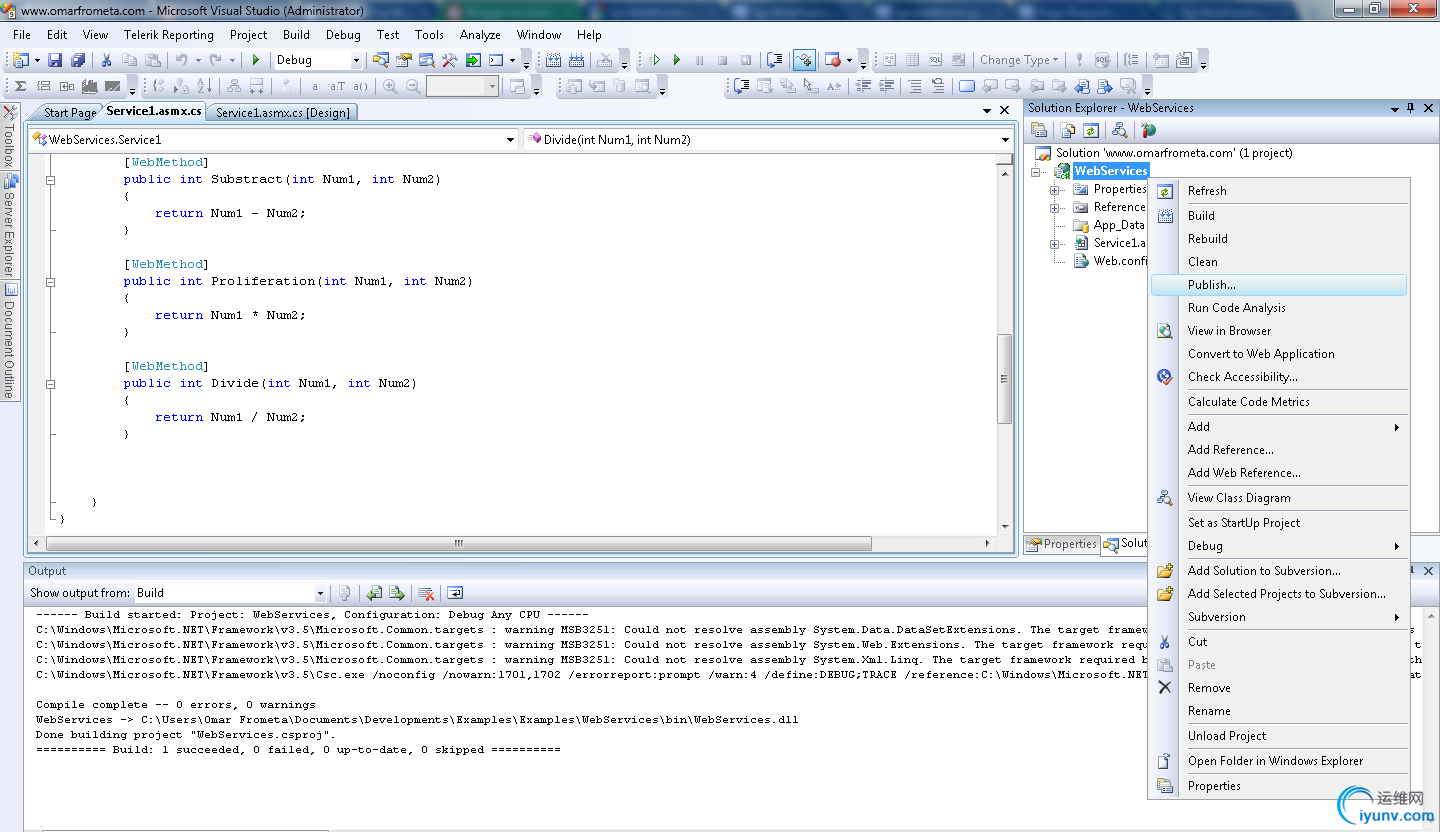Select View in Browser menu entry
The image size is (1440, 832).
pyautogui.click(x=1279, y=331)
